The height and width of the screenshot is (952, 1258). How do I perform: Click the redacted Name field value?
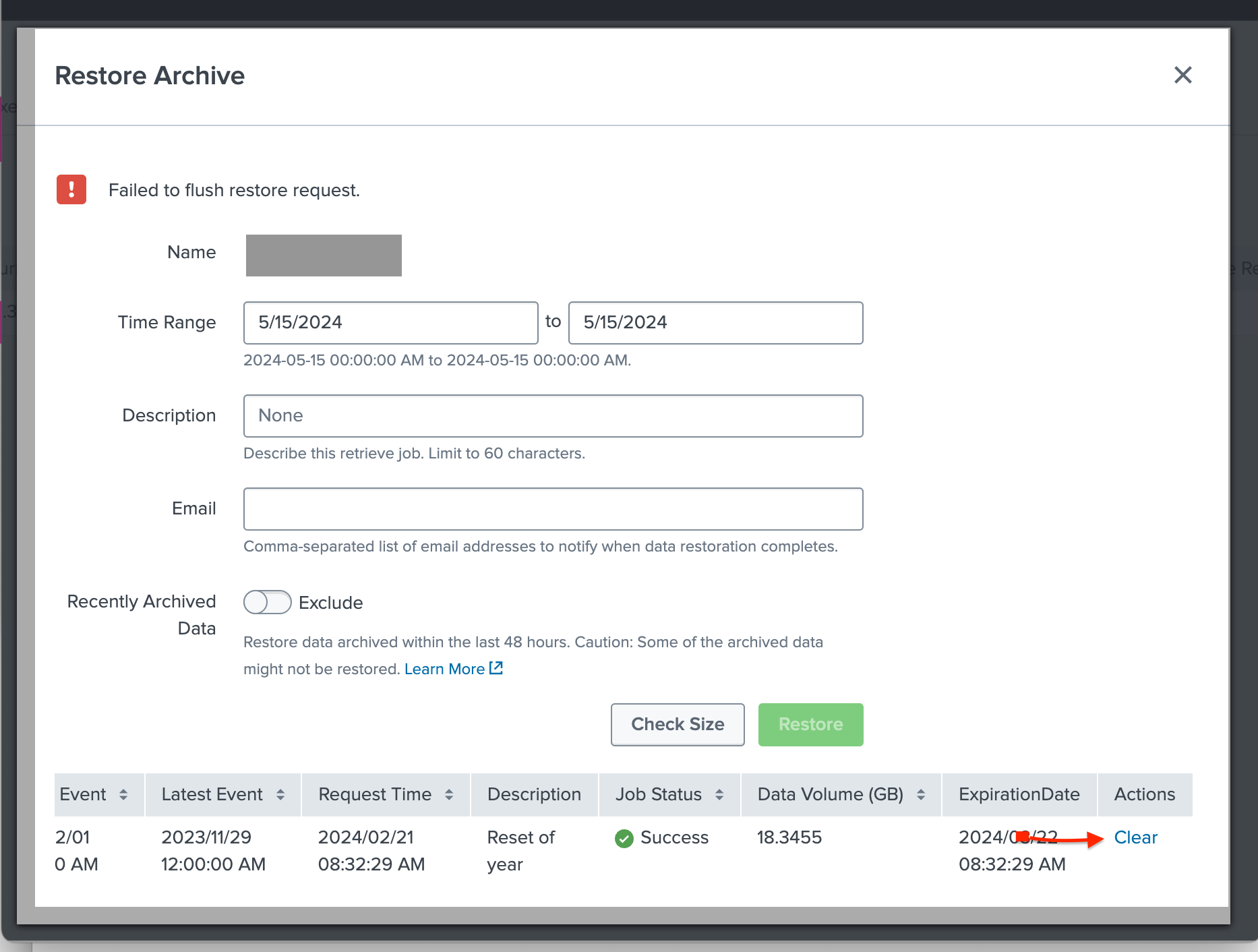tap(323, 255)
